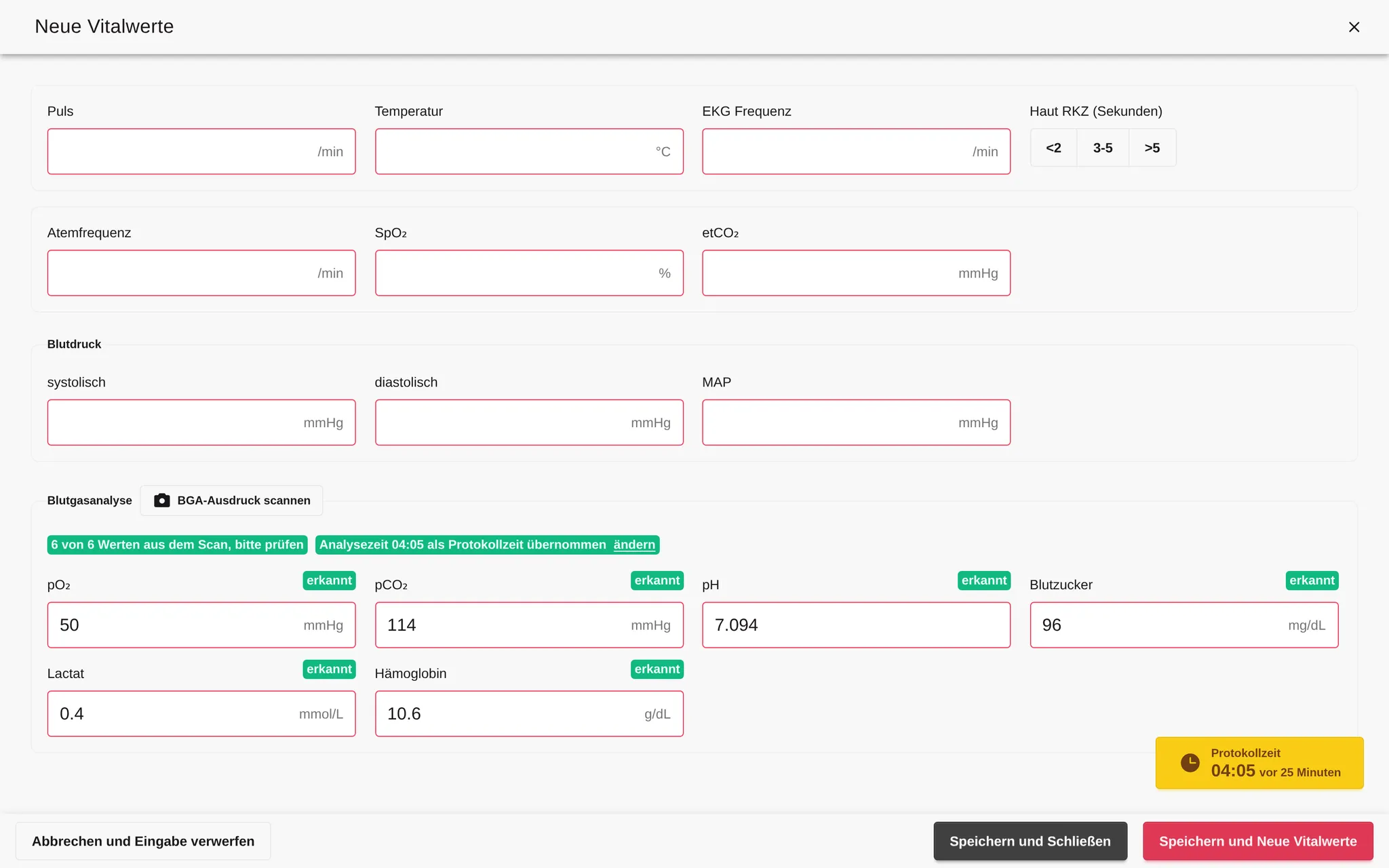Focus the EKG Frequenz input field

856,151
